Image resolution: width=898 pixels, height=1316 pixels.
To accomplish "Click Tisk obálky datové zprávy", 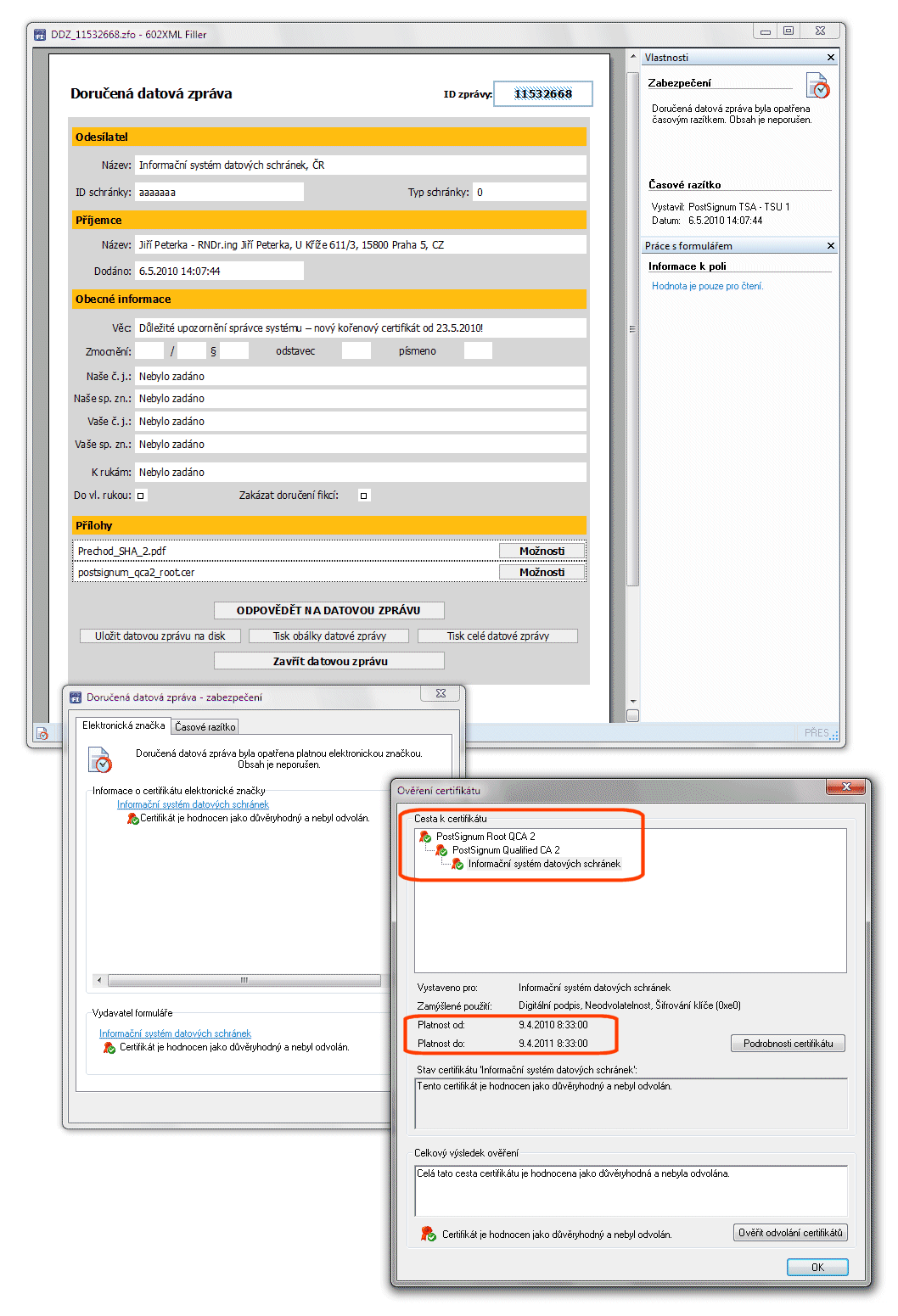I will coord(329,636).
